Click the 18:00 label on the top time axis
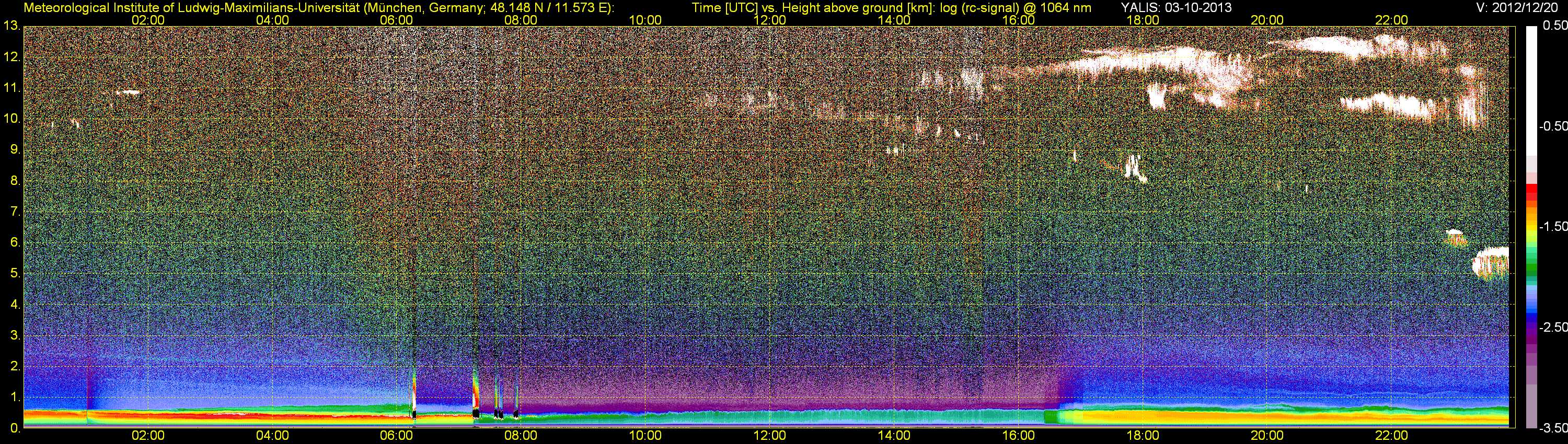This screenshot has height=444, width=1568. tap(1143, 20)
